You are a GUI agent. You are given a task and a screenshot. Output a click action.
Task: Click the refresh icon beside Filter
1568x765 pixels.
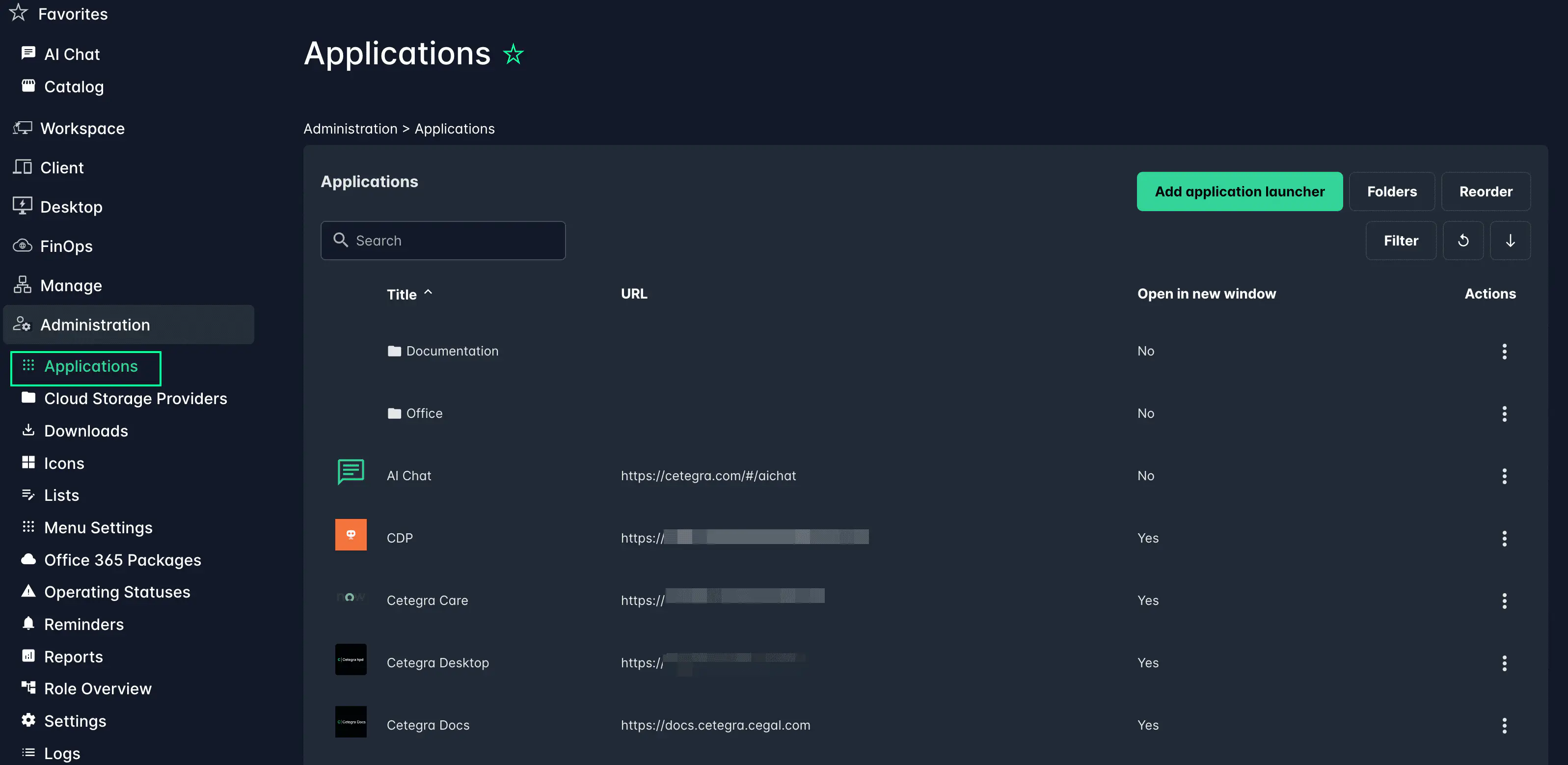coord(1462,241)
